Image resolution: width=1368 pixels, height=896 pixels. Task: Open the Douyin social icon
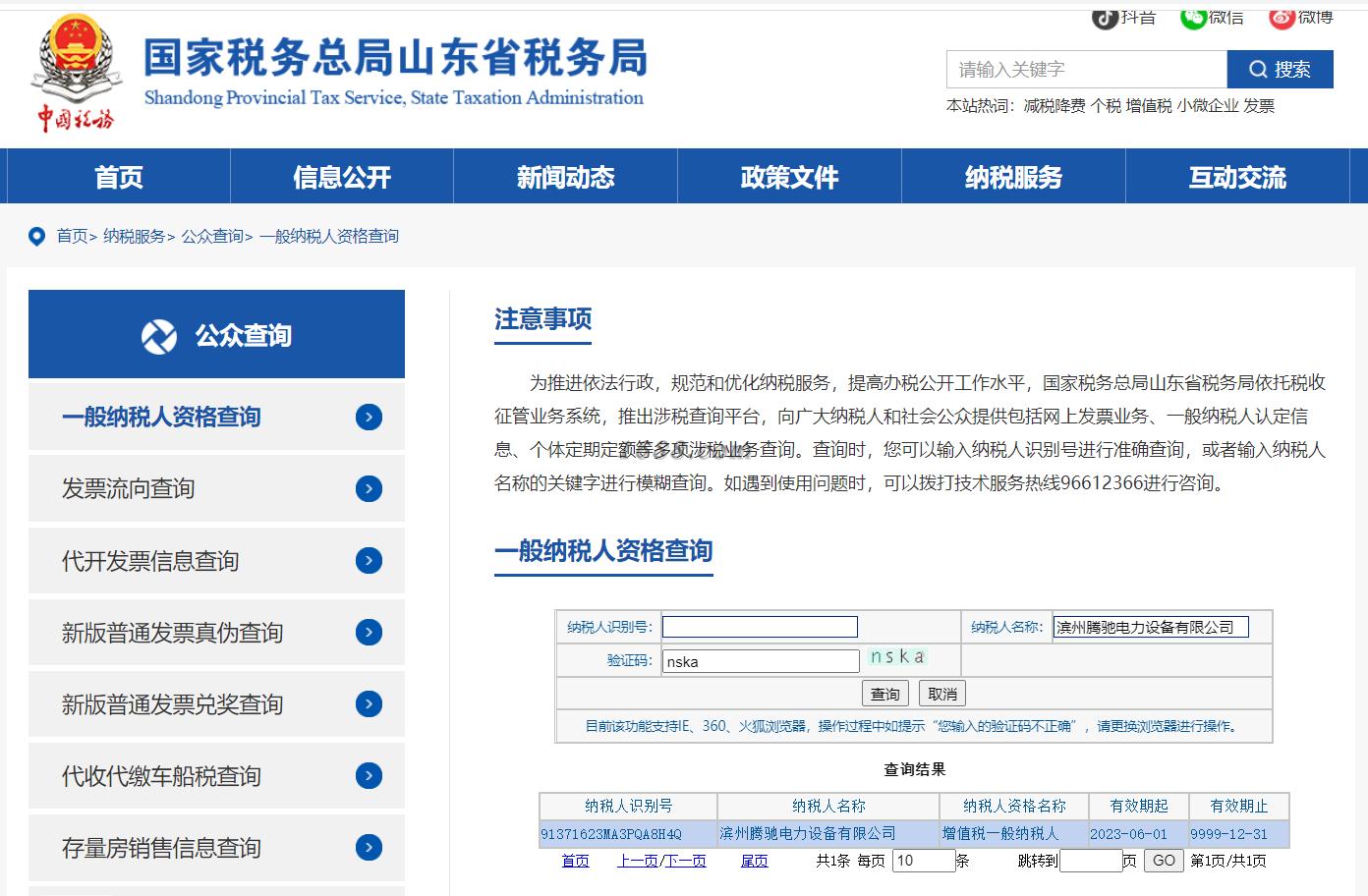pyautogui.click(x=1106, y=18)
